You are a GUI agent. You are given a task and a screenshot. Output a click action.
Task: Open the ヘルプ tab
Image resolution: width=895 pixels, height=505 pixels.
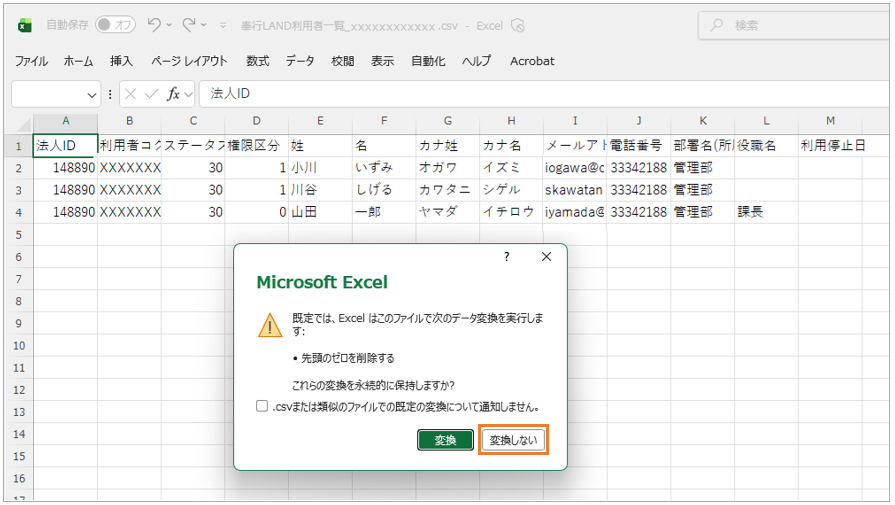(x=477, y=61)
